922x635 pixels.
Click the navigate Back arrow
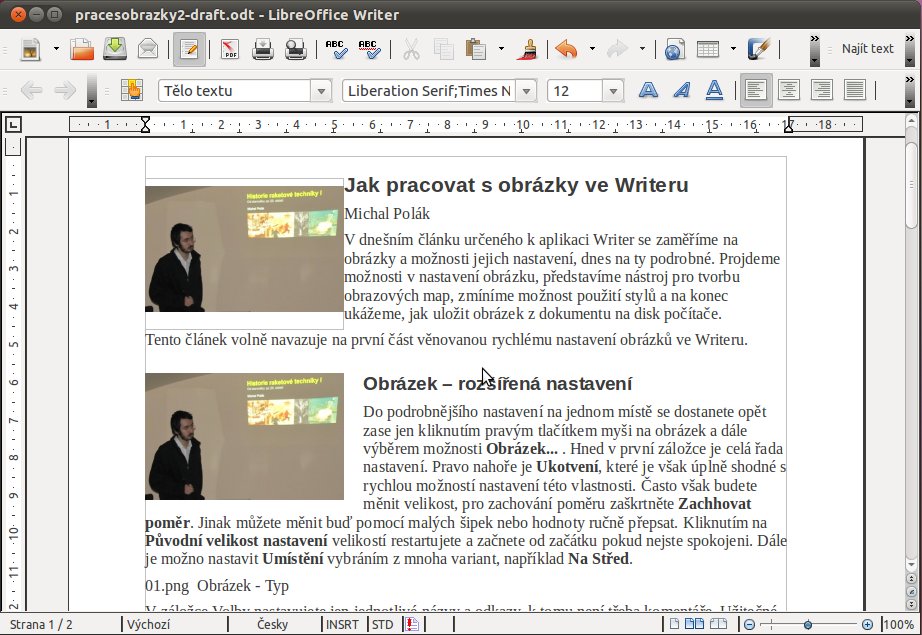pyautogui.click(x=31, y=91)
